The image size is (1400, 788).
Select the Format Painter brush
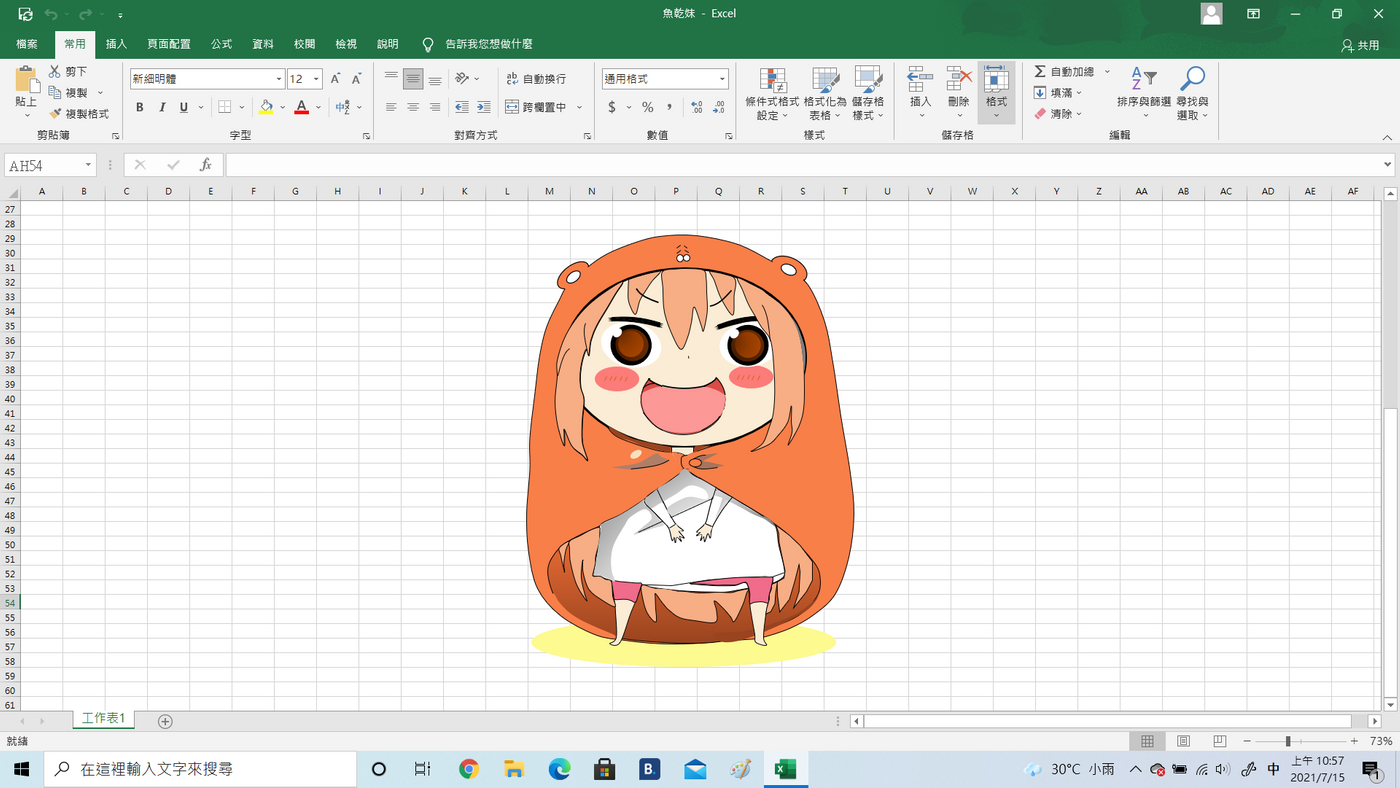(x=55, y=114)
